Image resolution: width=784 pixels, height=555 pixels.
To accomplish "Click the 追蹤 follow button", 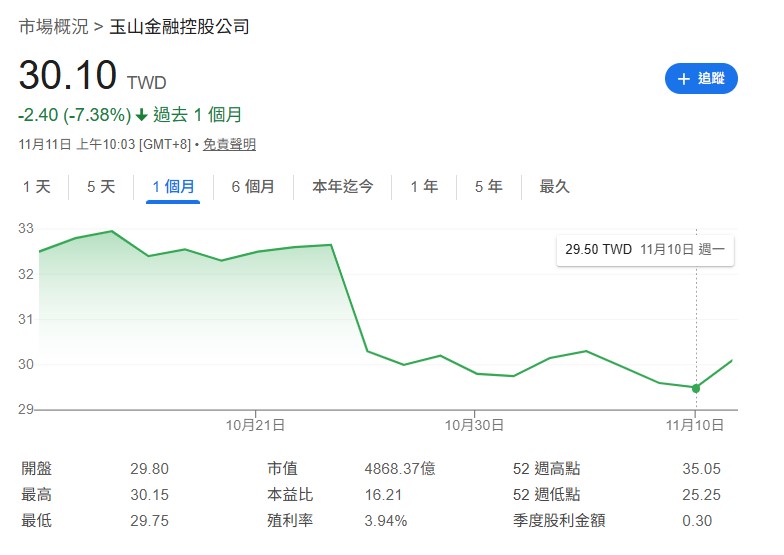I will pos(701,78).
